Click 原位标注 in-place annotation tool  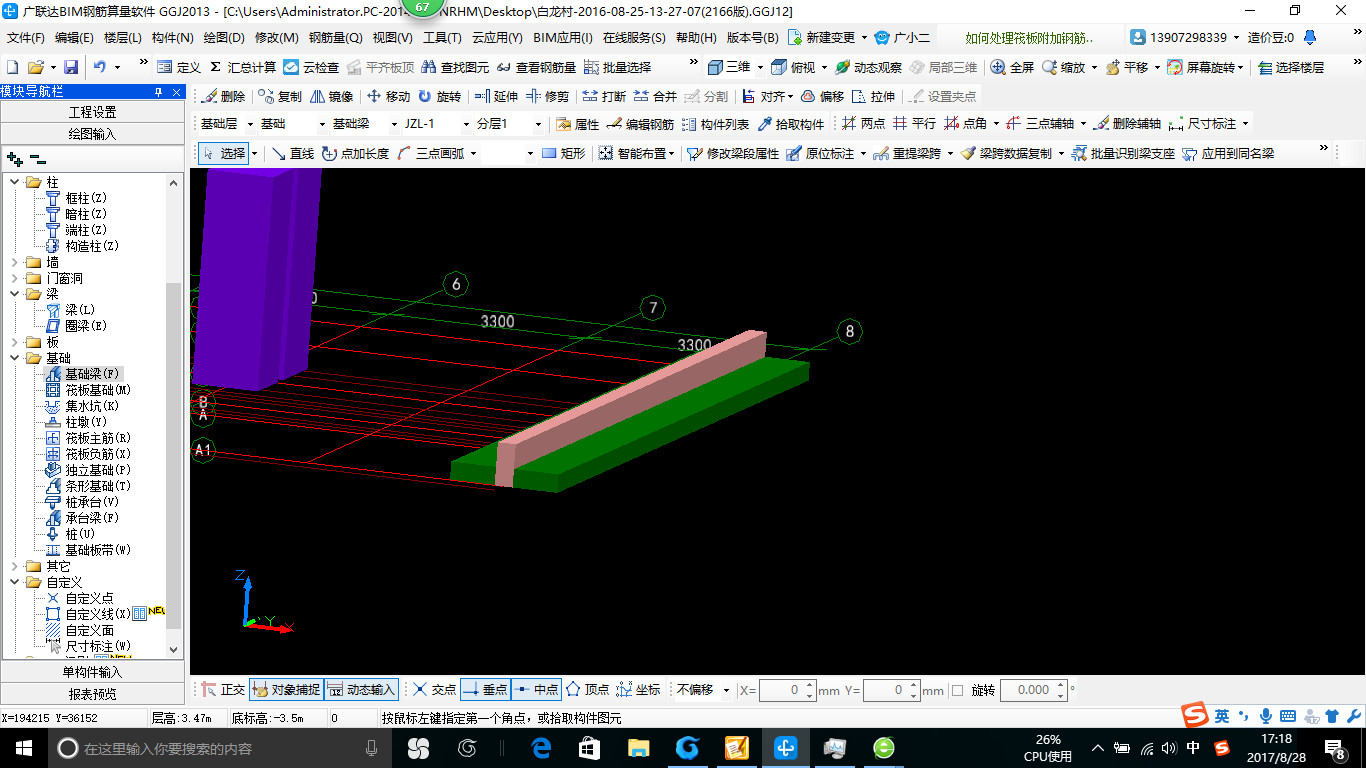pos(820,154)
